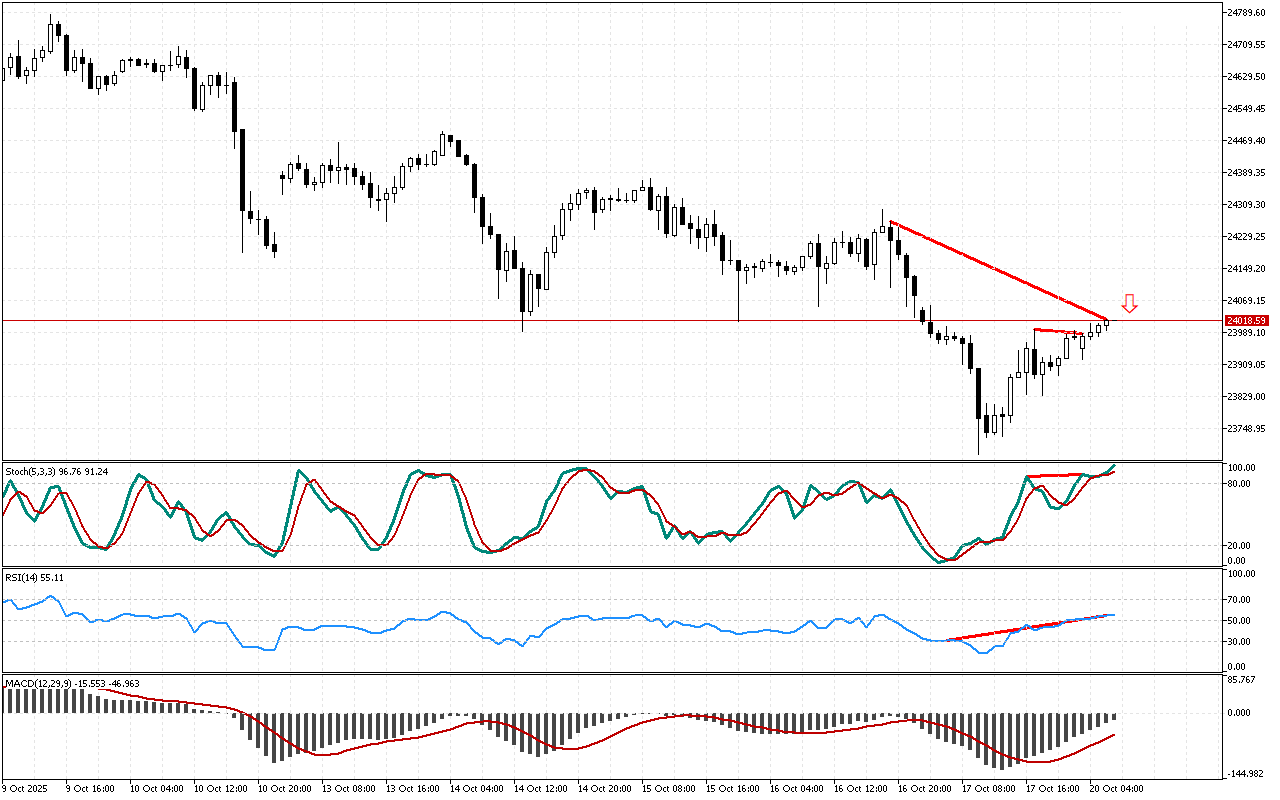Screen dimensions: 1280x800
Task: Click the 80.00 level on Stochastic scale
Action: (1241, 484)
